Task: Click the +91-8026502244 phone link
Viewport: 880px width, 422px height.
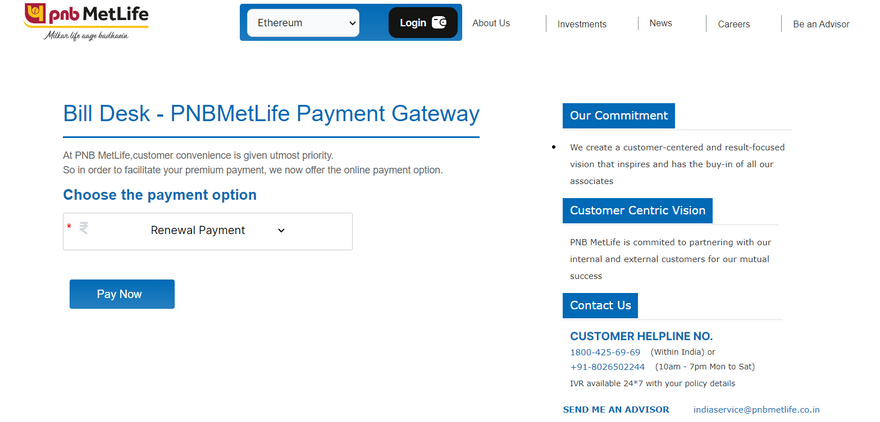Action: 607,367
